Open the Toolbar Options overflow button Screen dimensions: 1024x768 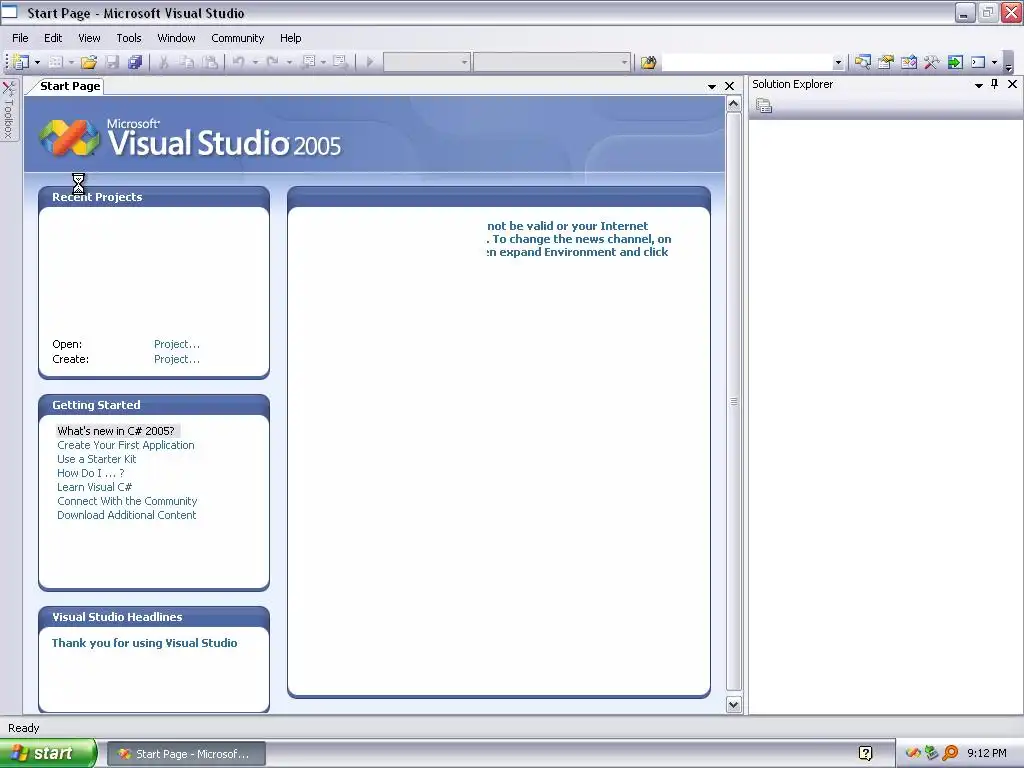(1008, 65)
